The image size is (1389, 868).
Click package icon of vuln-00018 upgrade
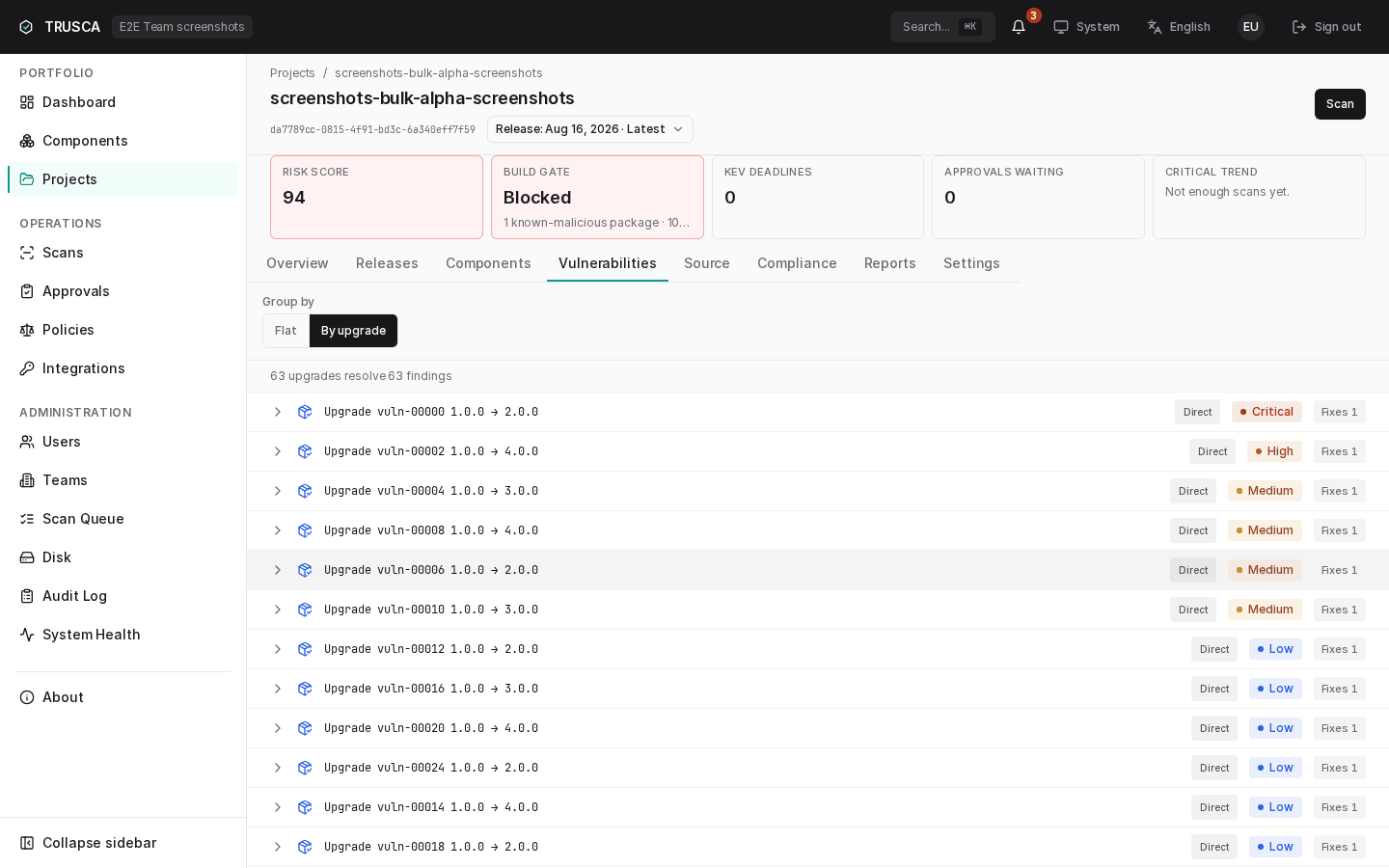[x=305, y=847]
